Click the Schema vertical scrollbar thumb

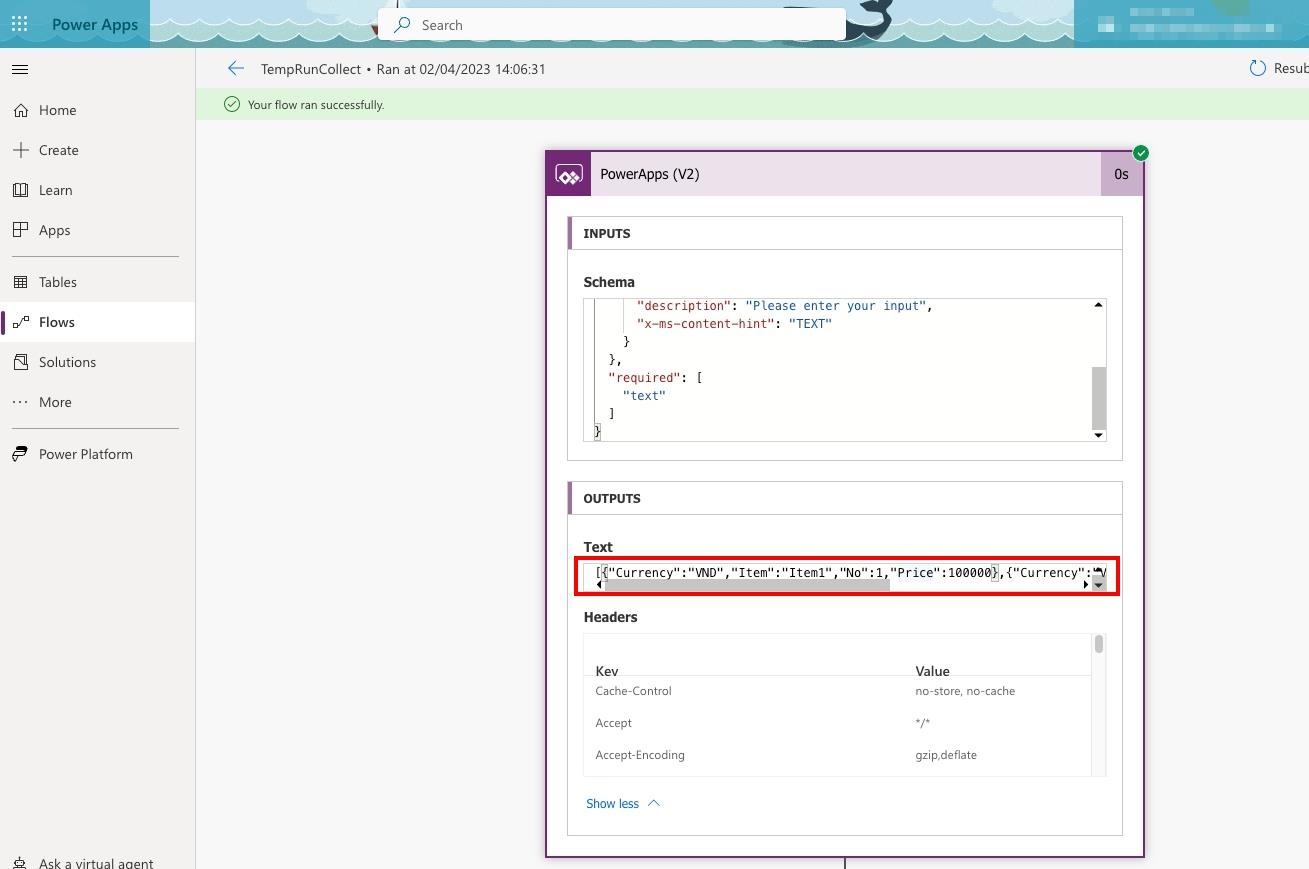pyautogui.click(x=1098, y=398)
